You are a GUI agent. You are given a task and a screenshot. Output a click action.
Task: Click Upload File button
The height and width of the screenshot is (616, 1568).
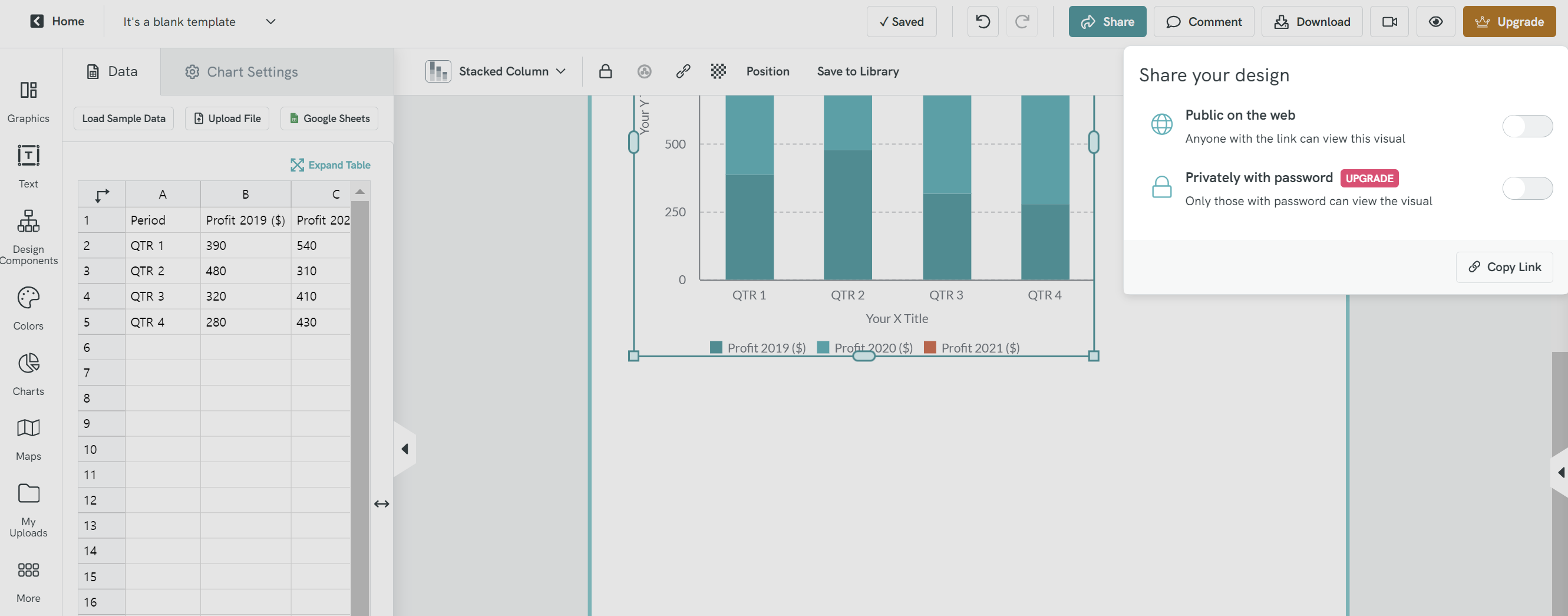tap(227, 118)
